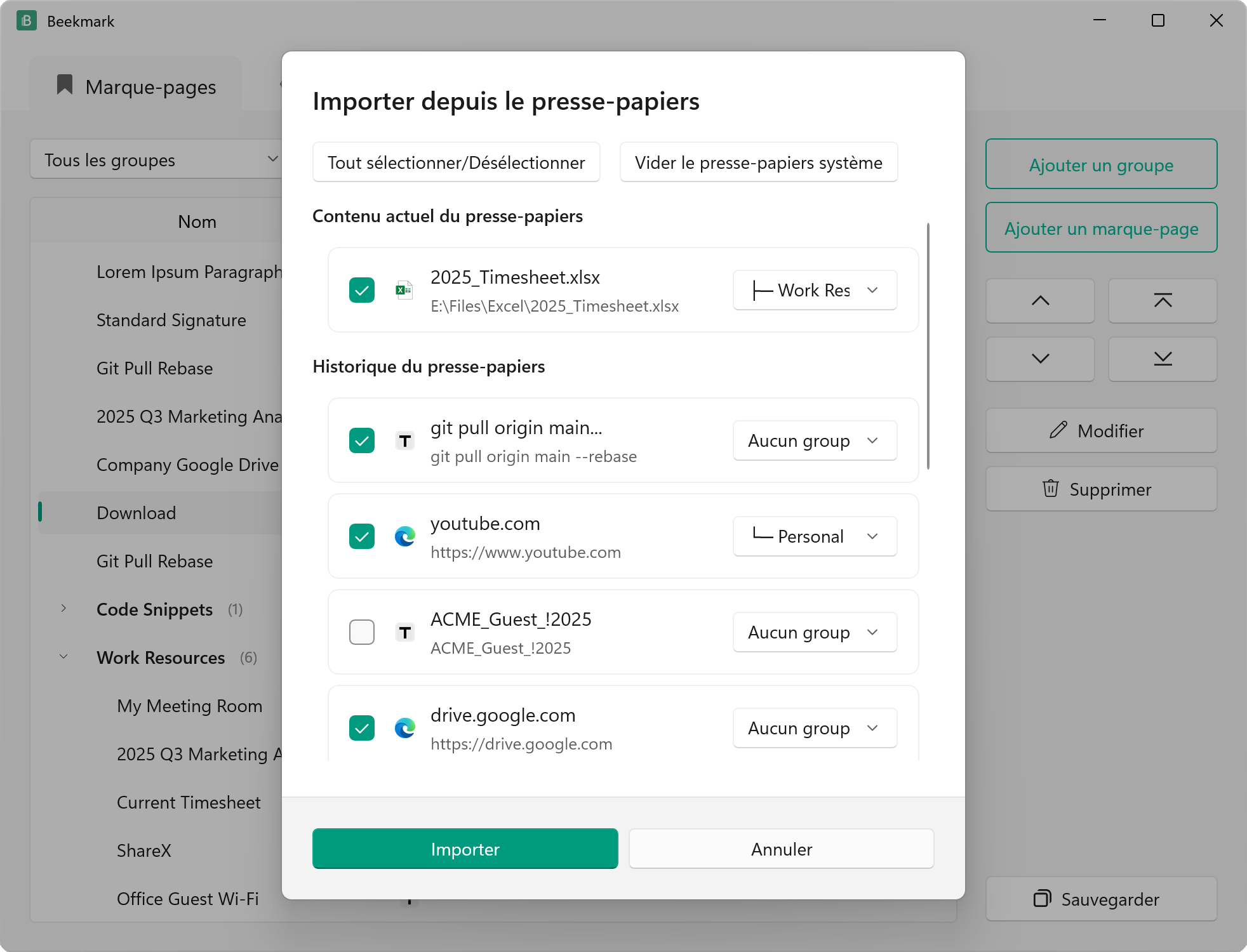The image size is (1247, 952).
Task: Move item down with the down arrow button
Action: point(1040,359)
